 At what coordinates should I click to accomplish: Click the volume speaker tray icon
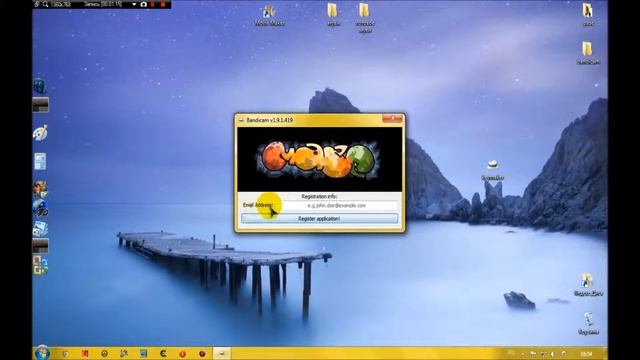553,353
